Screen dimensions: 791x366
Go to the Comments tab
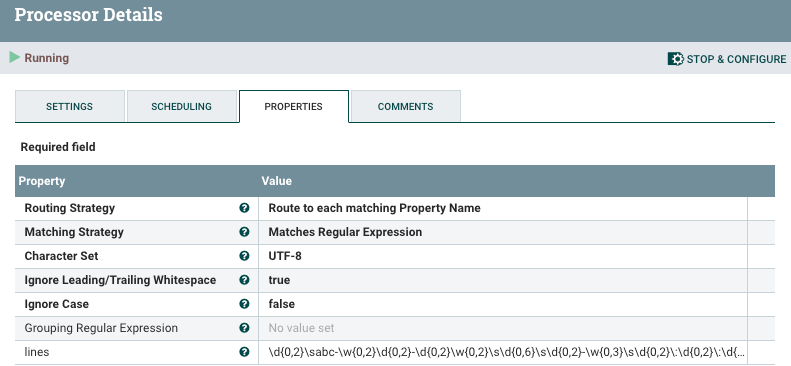406,106
